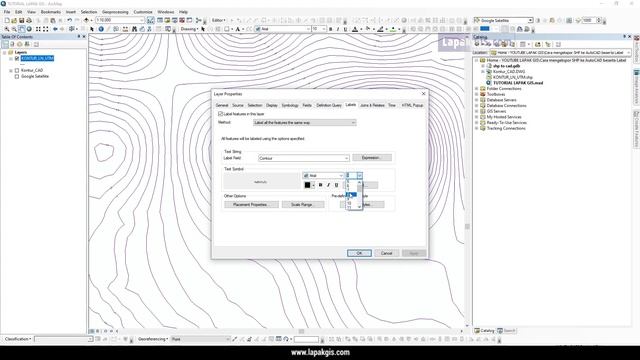Viewport: 640px width, 360px height.
Task: Click the Search tab beside Catalog at bottom
Action: (x=507, y=331)
